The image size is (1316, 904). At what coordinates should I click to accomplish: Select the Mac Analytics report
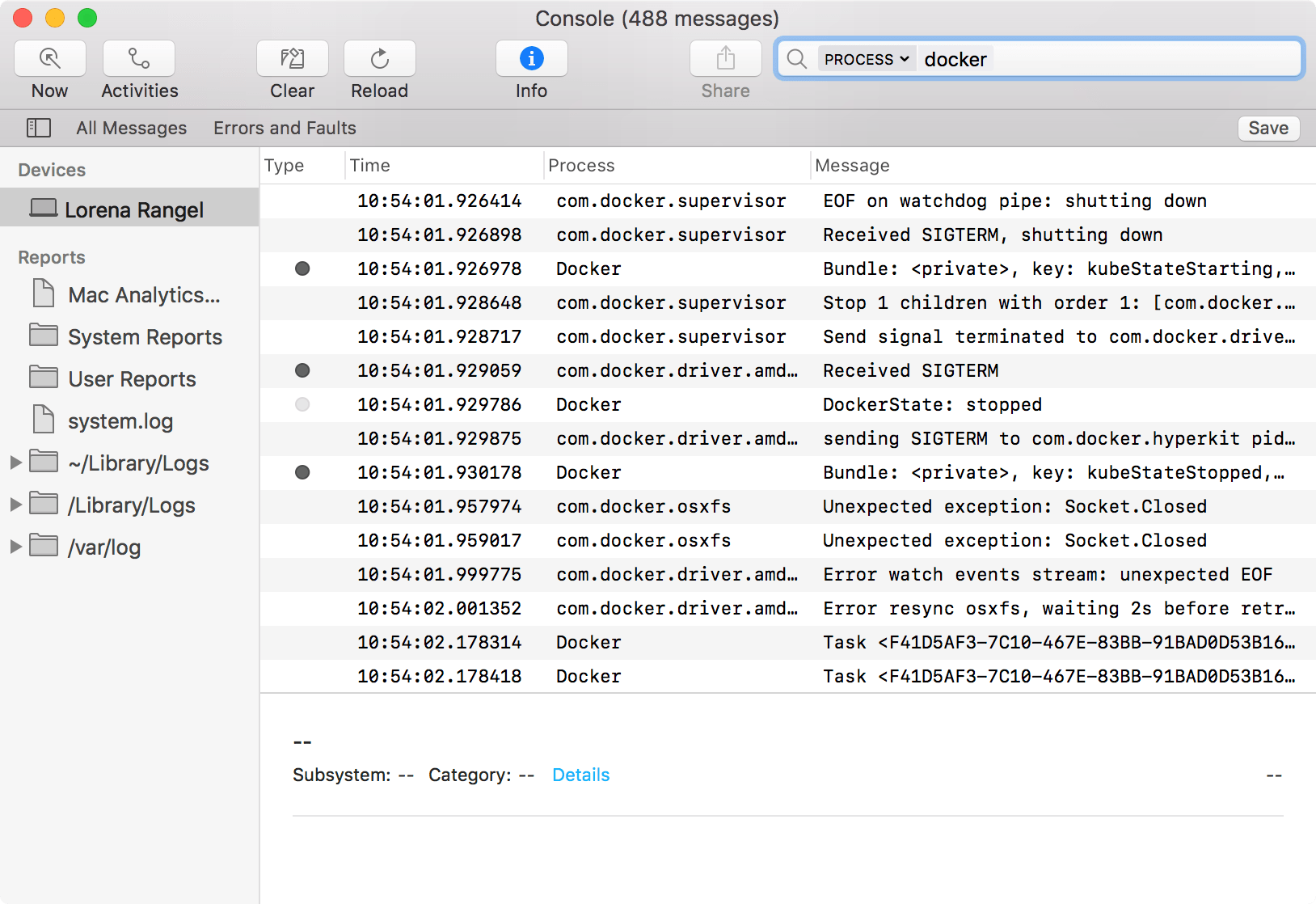(x=142, y=294)
